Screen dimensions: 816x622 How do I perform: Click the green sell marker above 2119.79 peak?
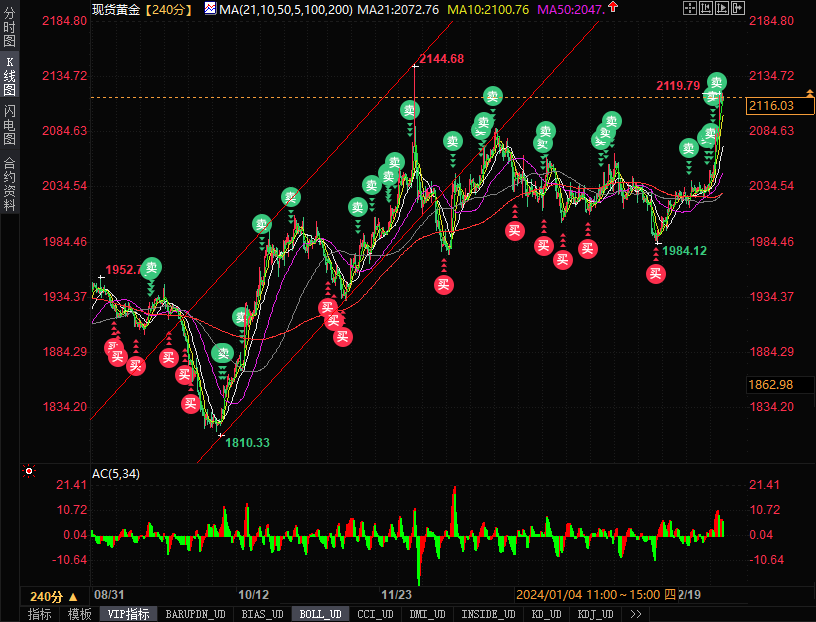point(716,82)
